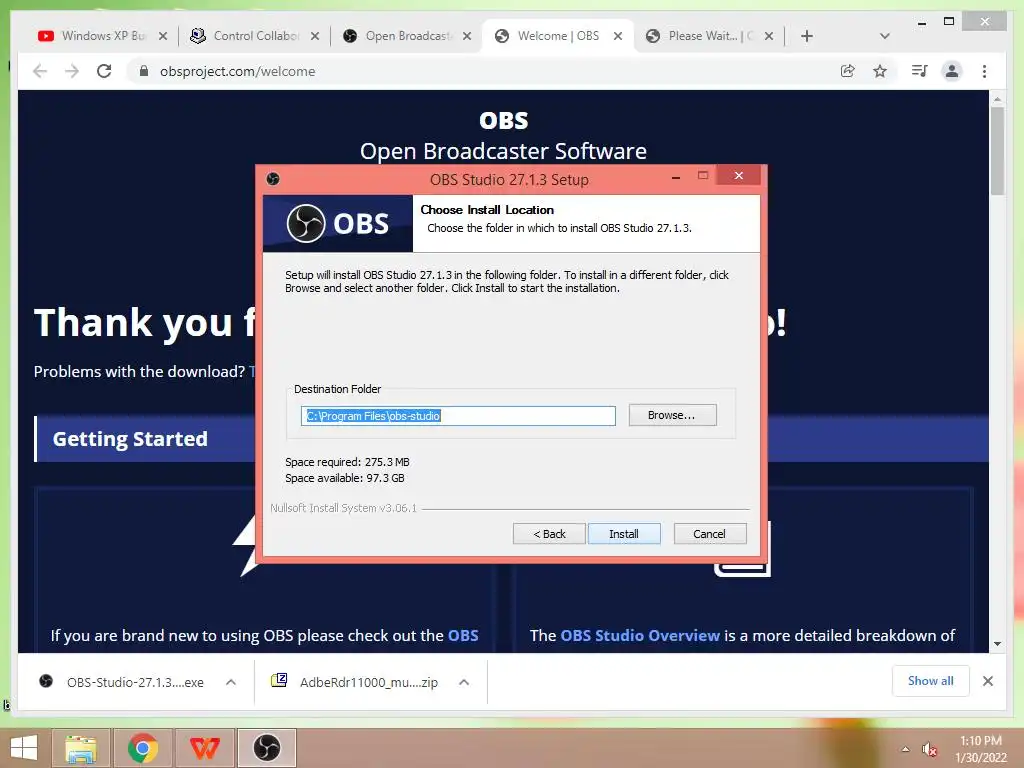
Task: View site security lock information
Action: [x=144, y=71]
